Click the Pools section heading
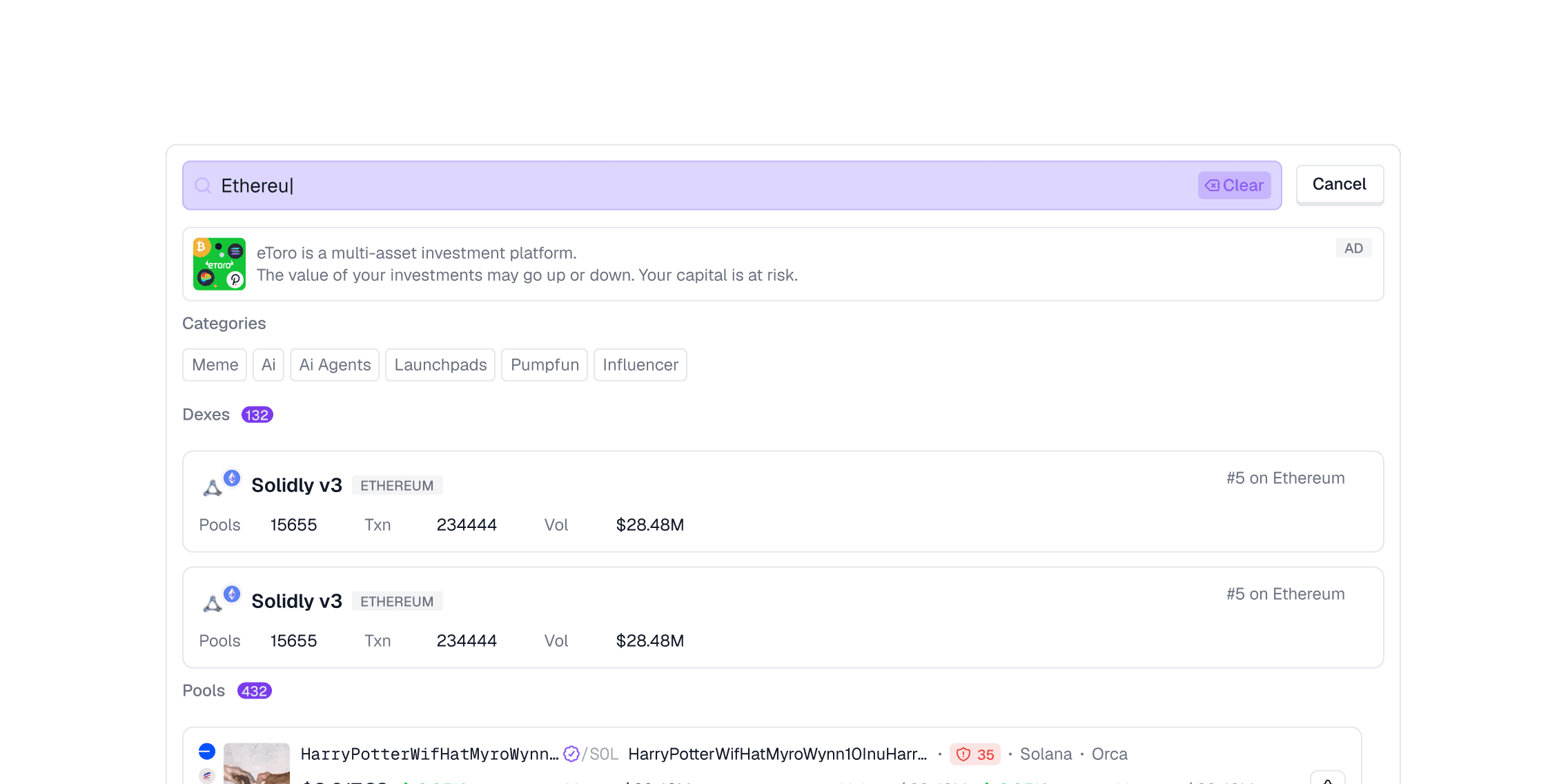This screenshot has width=1568, height=784. [x=204, y=691]
